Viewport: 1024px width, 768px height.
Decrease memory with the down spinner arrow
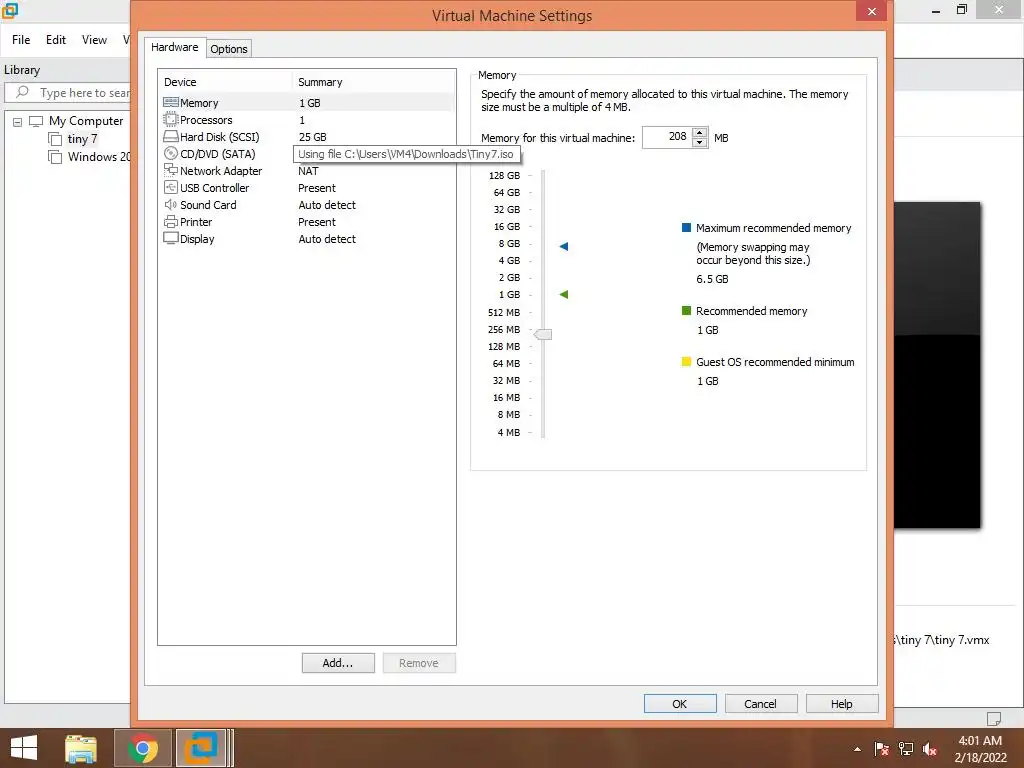coord(699,142)
